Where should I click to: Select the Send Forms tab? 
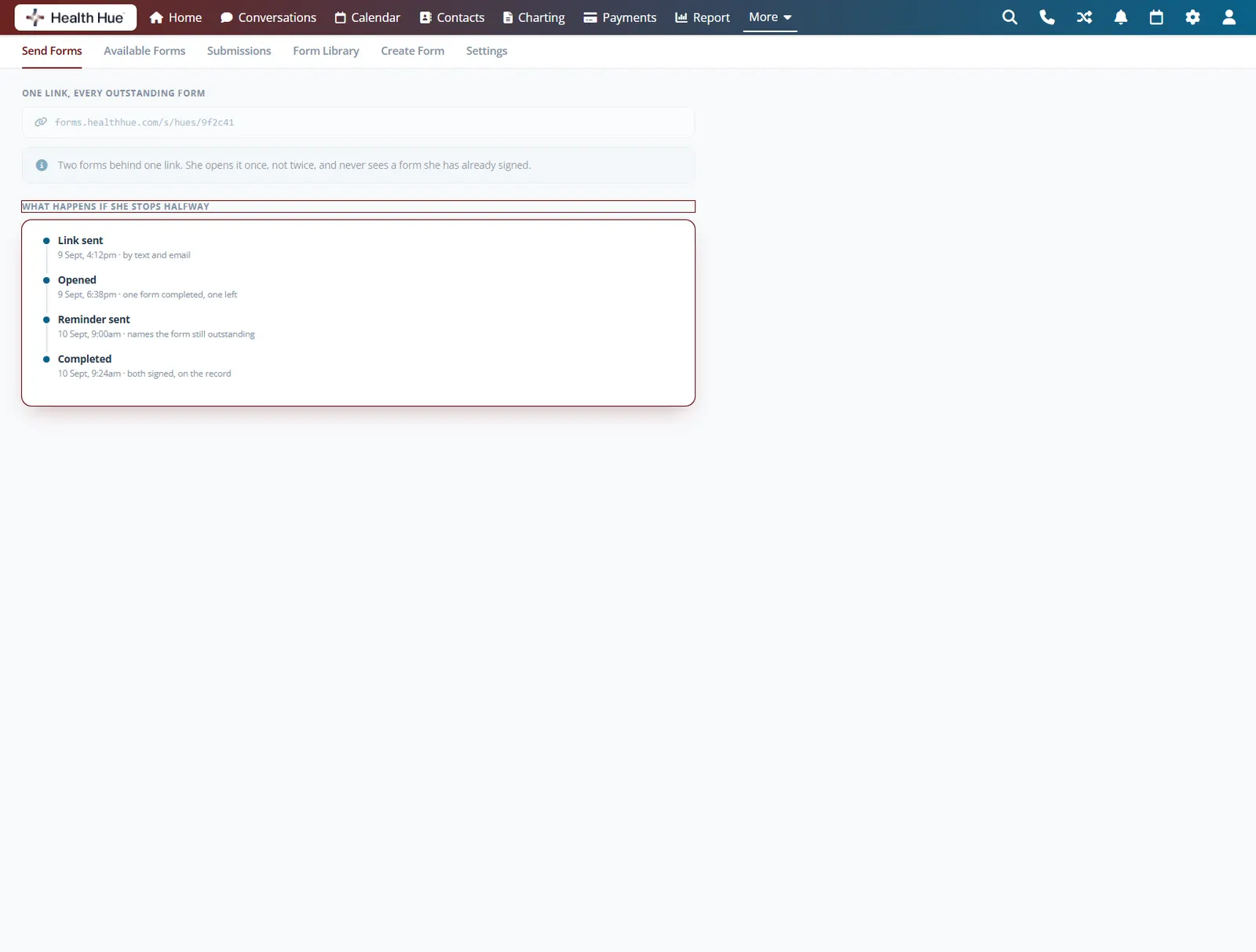click(52, 51)
